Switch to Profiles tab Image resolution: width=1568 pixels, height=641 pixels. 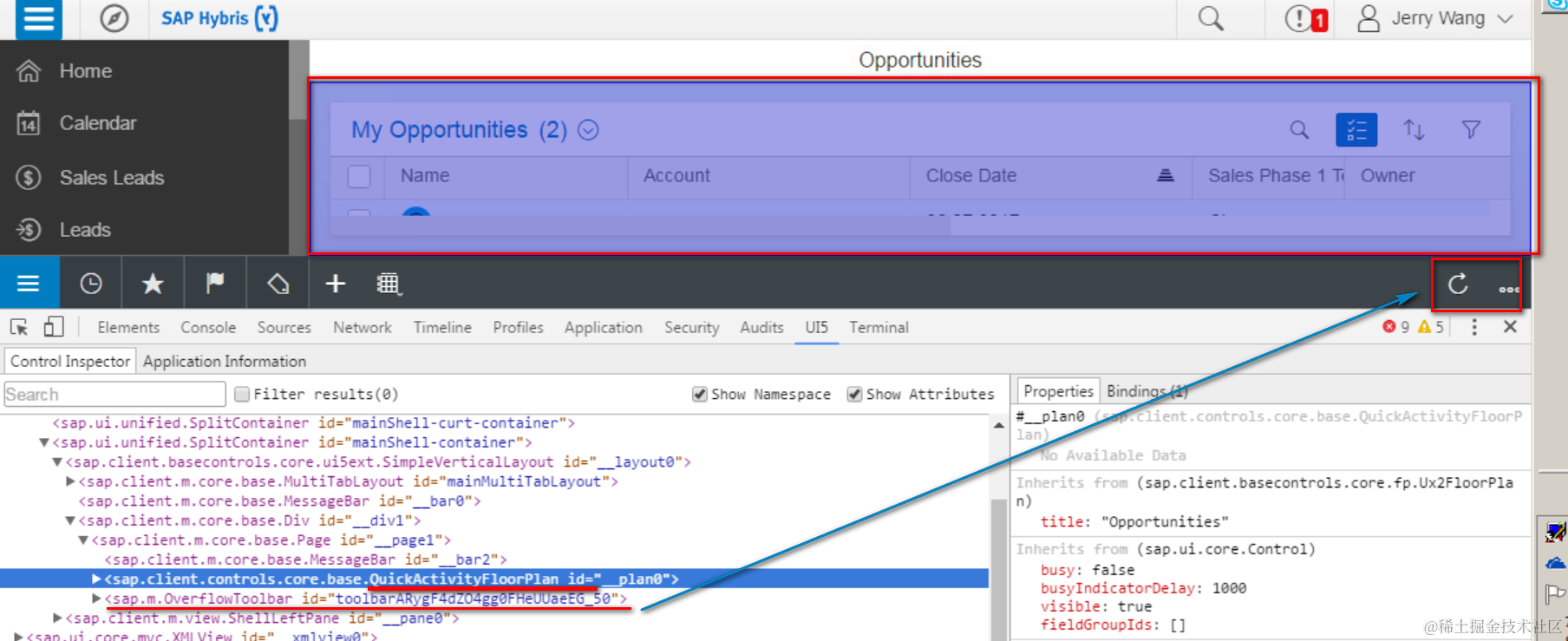coord(518,327)
